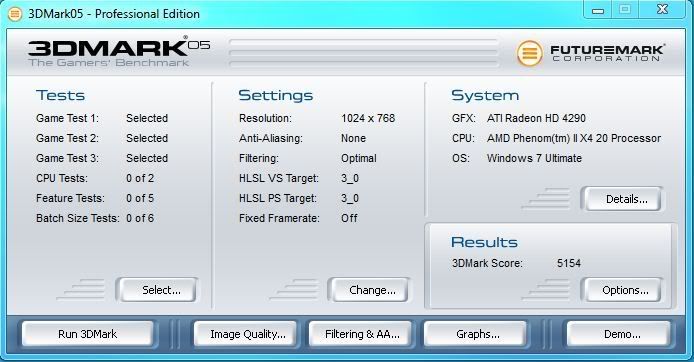Click the Settings section heading

point(275,95)
